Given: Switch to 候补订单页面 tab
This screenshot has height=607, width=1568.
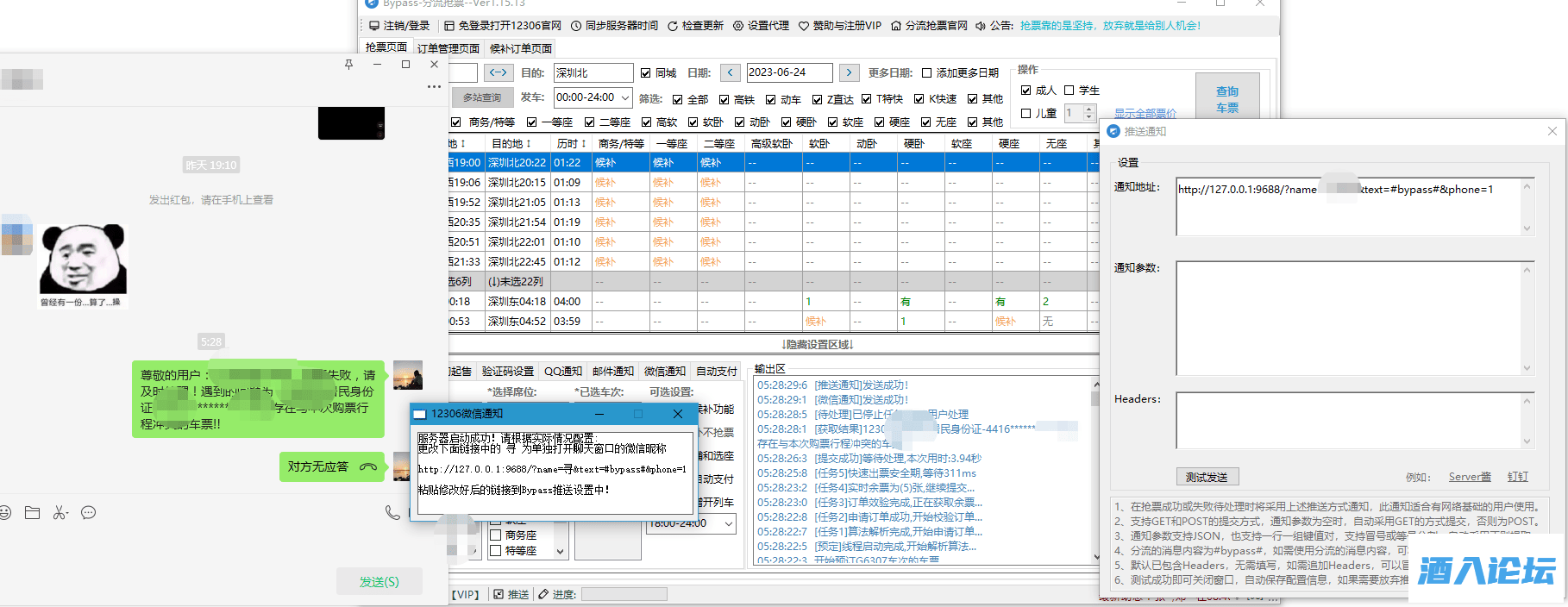Looking at the screenshot, I should [521, 49].
